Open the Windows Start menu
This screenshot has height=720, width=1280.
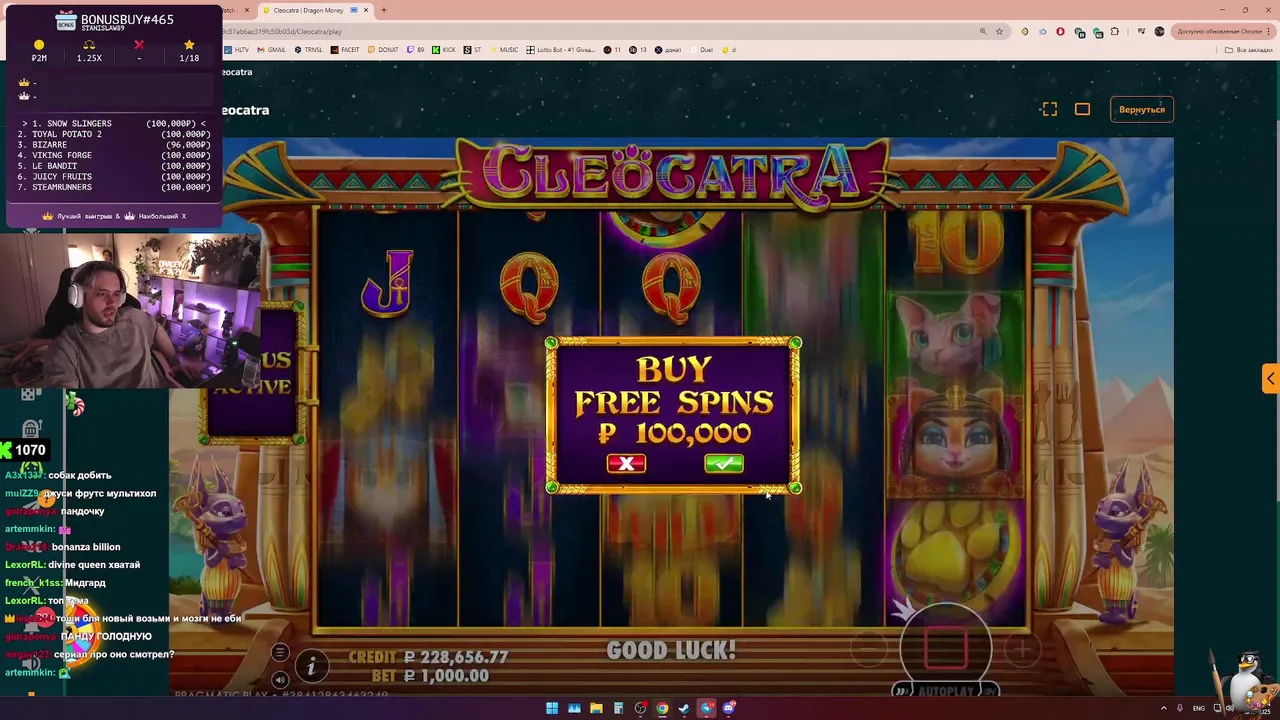point(551,708)
